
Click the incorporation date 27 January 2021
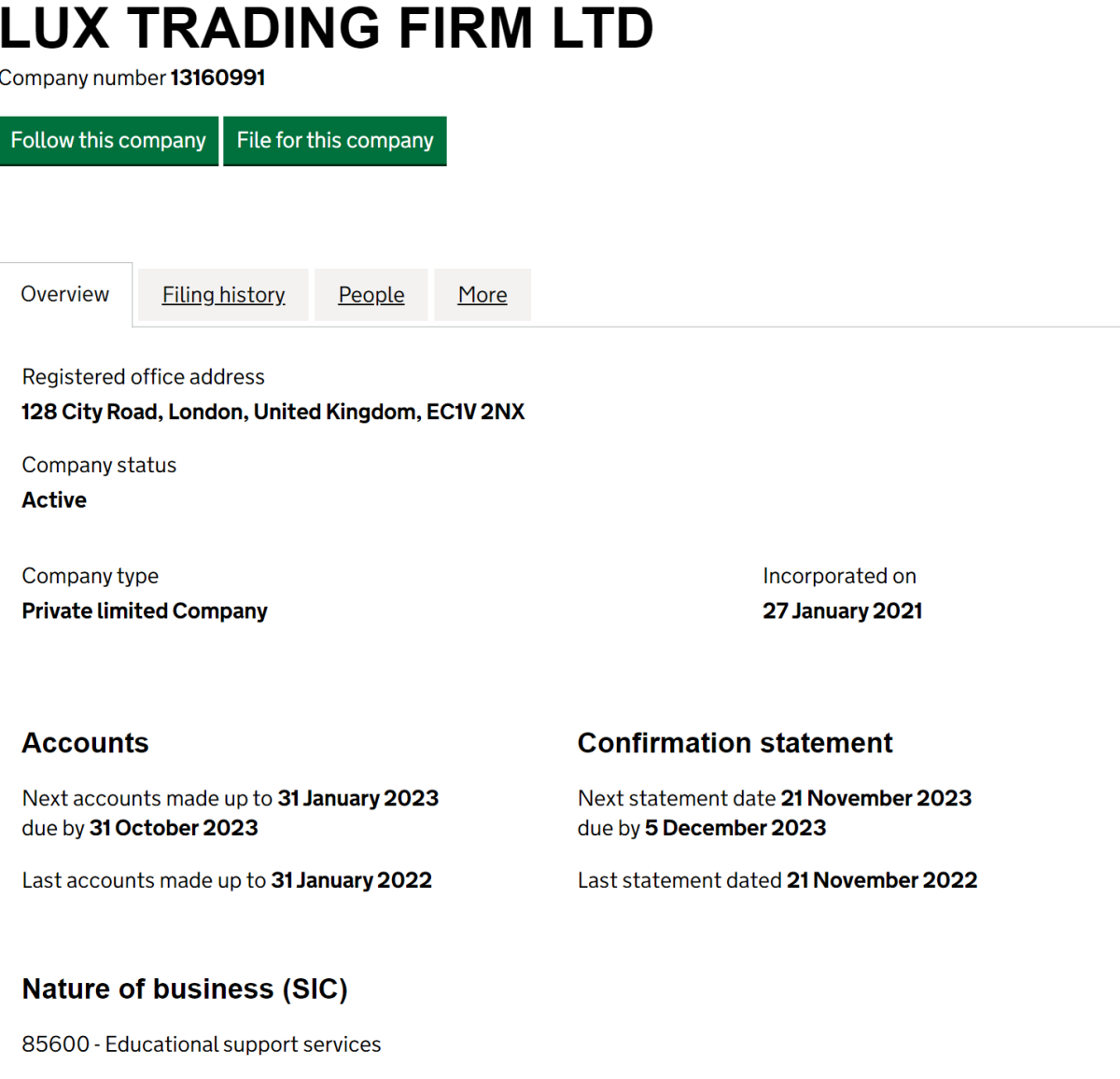pyautogui.click(x=842, y=610)
